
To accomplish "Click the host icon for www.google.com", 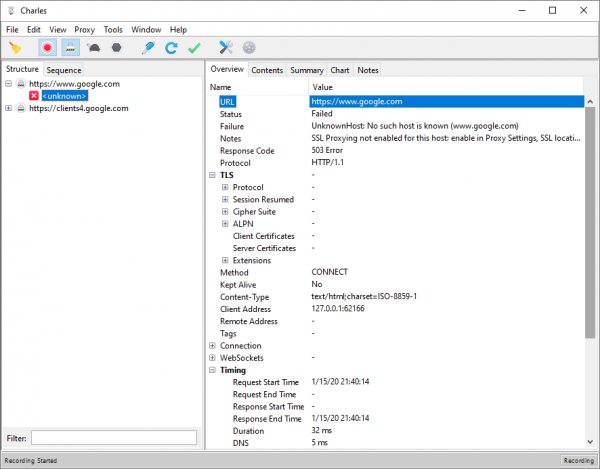I will tap(21, 84).
